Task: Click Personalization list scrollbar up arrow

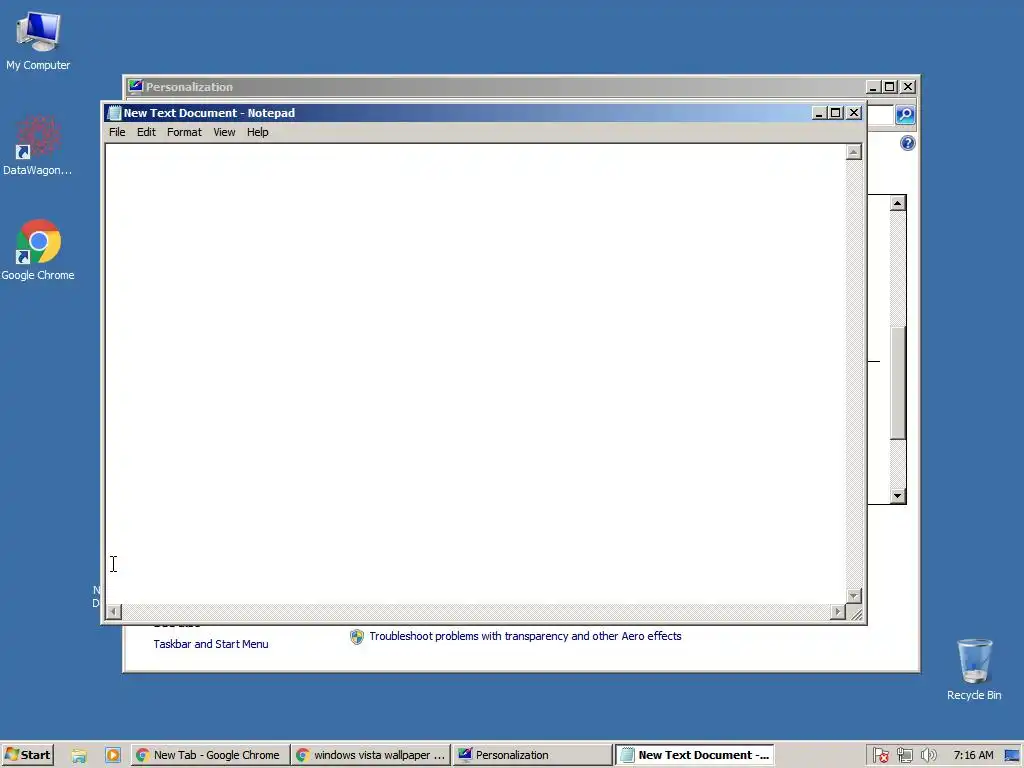Action: click(x=897, y=204)
